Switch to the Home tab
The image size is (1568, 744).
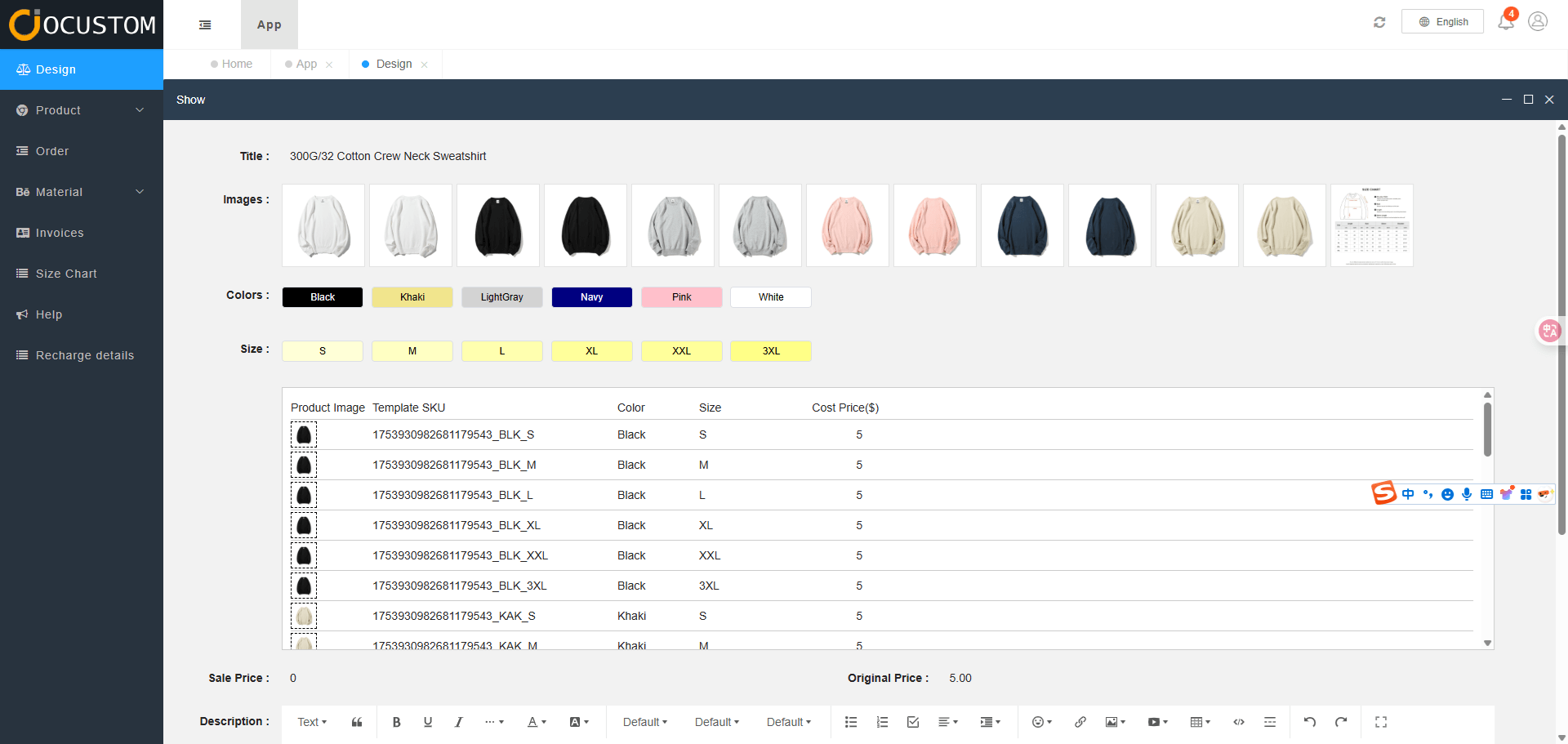236,64
